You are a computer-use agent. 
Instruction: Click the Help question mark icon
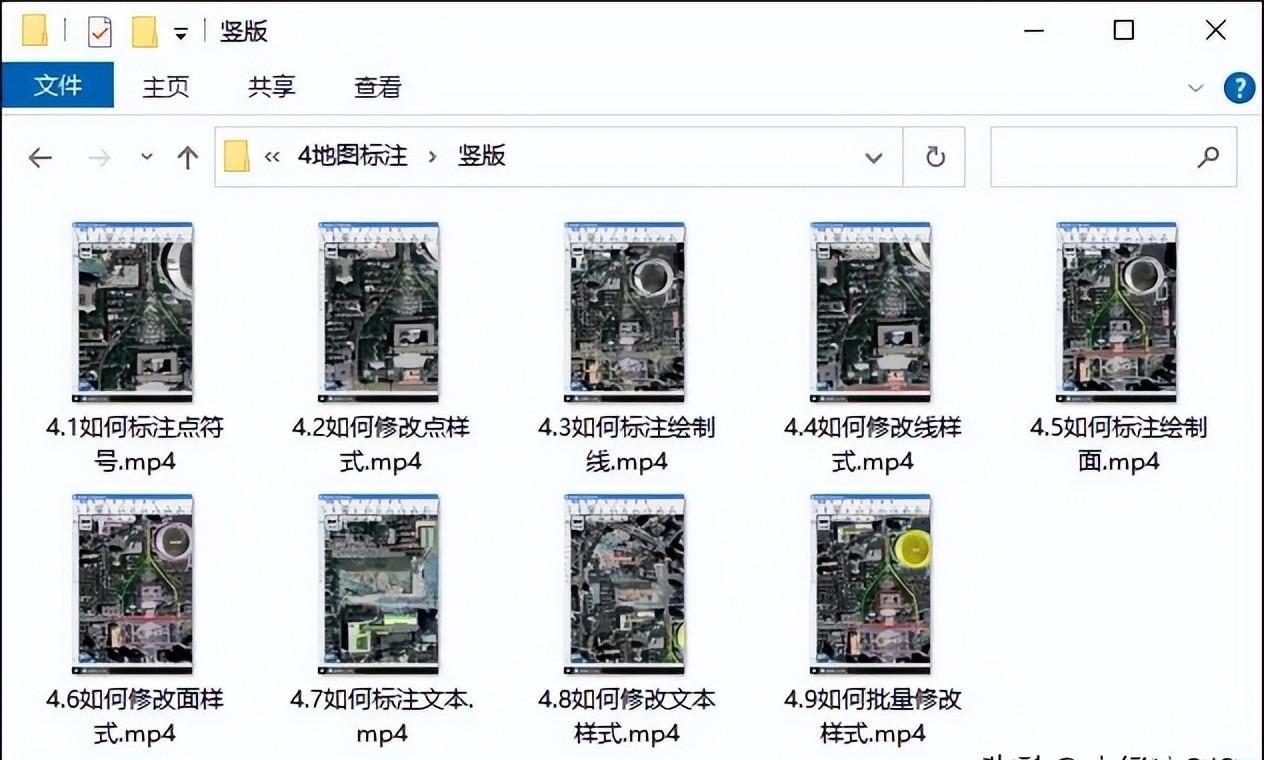click(x=1239, y=88)
